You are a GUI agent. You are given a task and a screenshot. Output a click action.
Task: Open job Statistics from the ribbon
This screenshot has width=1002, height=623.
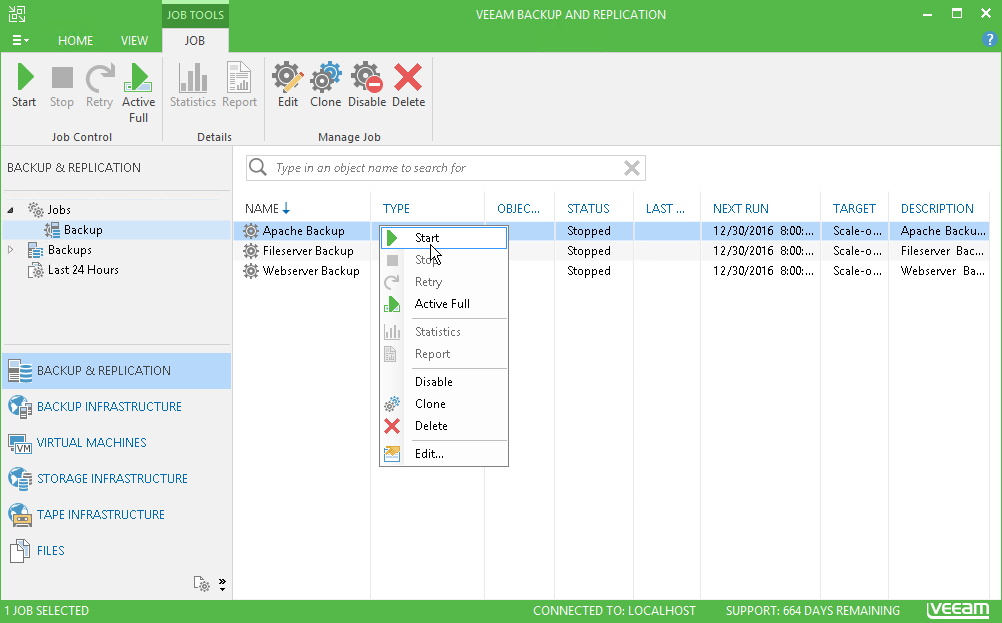193,85
